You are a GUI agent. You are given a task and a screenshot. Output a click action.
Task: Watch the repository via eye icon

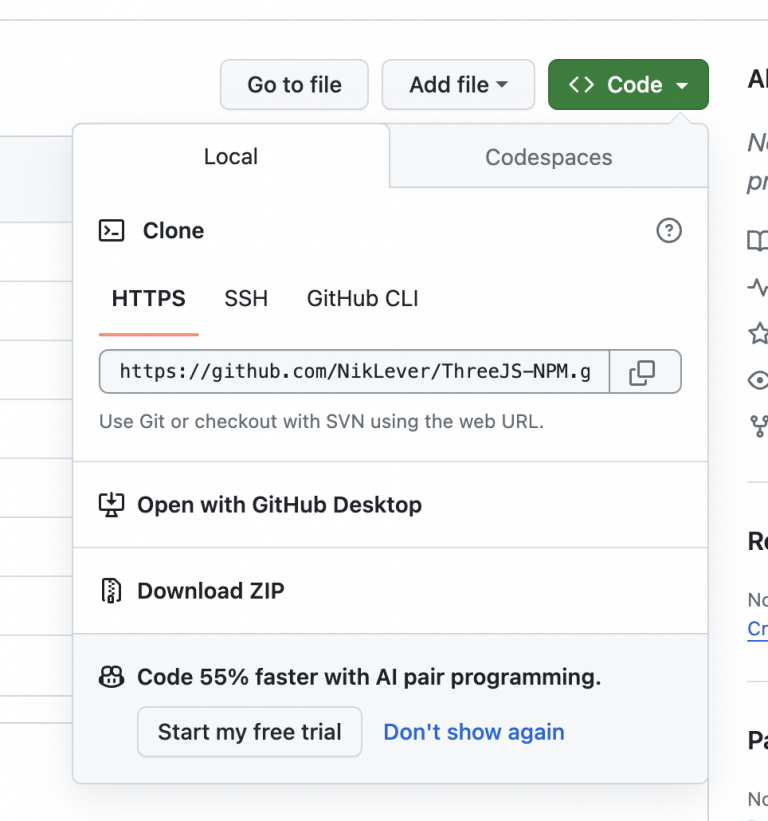point(757,380)
